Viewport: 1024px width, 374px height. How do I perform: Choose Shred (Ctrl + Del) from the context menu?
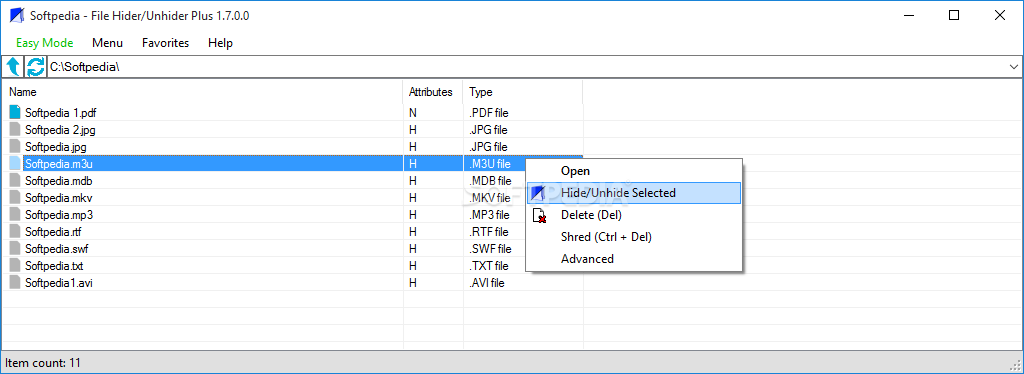634,237
